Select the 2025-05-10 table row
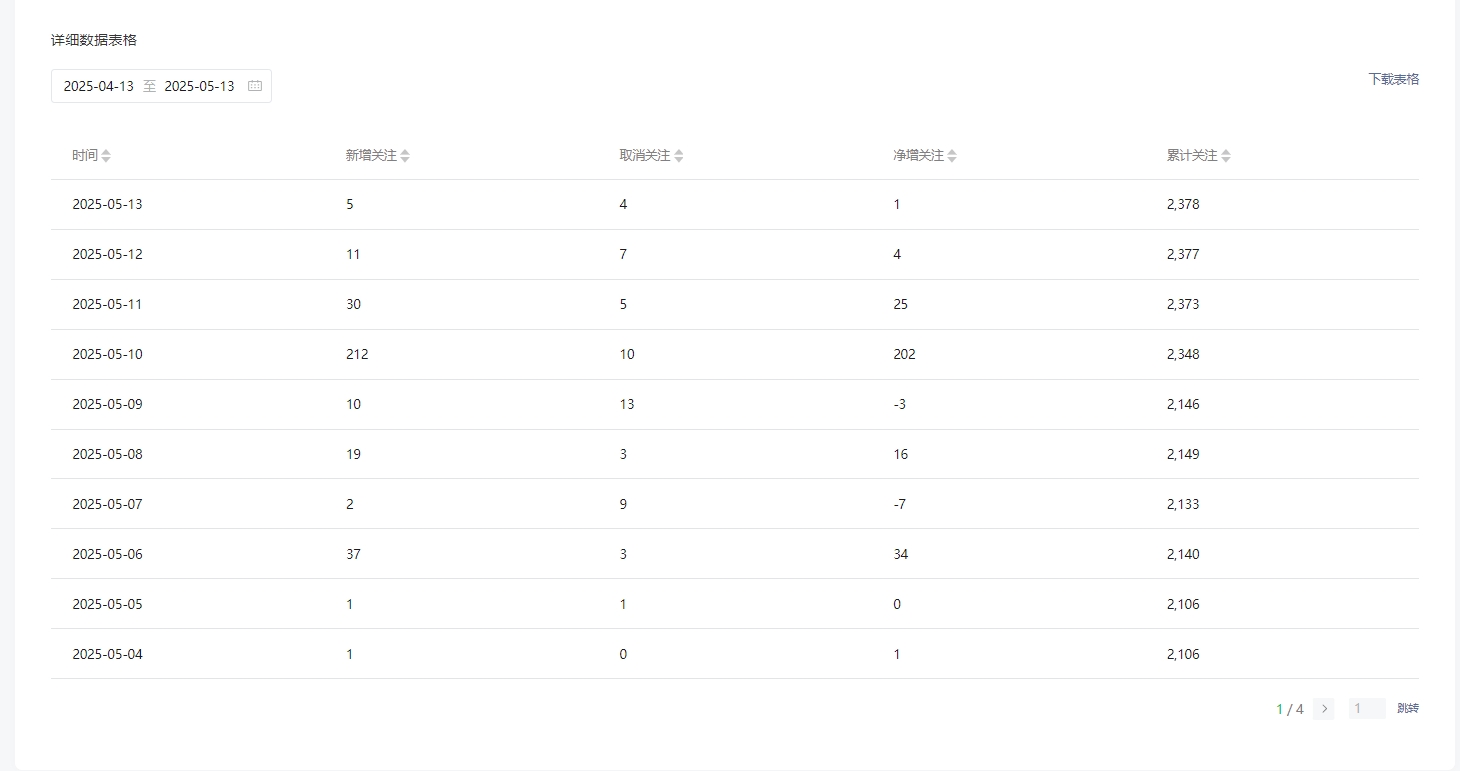Viewport: 1460px width, 771px height. coord(735,355)
